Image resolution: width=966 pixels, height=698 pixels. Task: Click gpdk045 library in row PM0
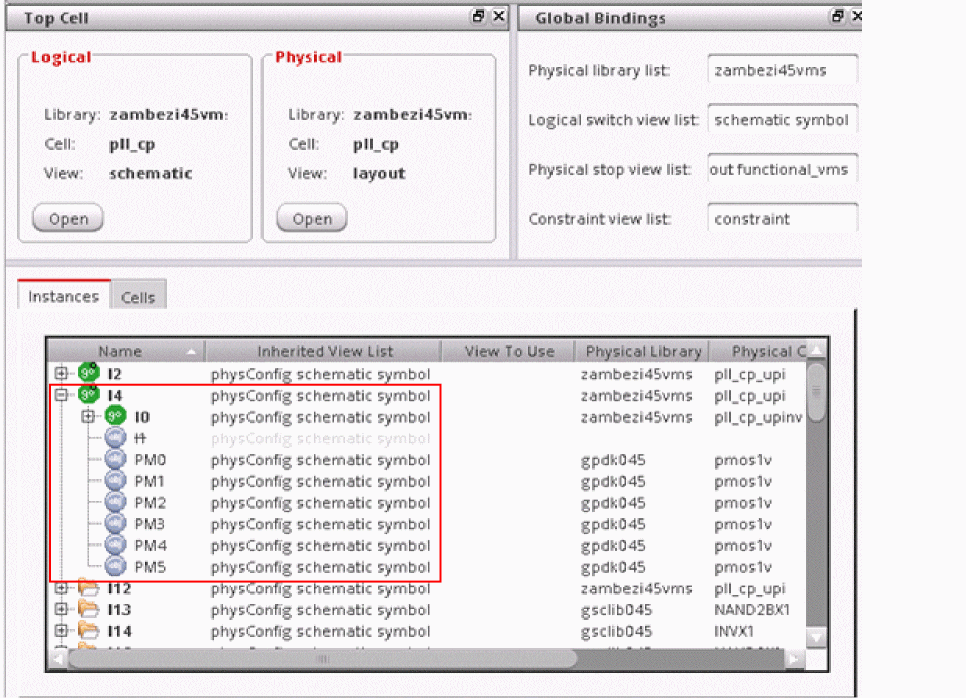[x=613, y=460]
